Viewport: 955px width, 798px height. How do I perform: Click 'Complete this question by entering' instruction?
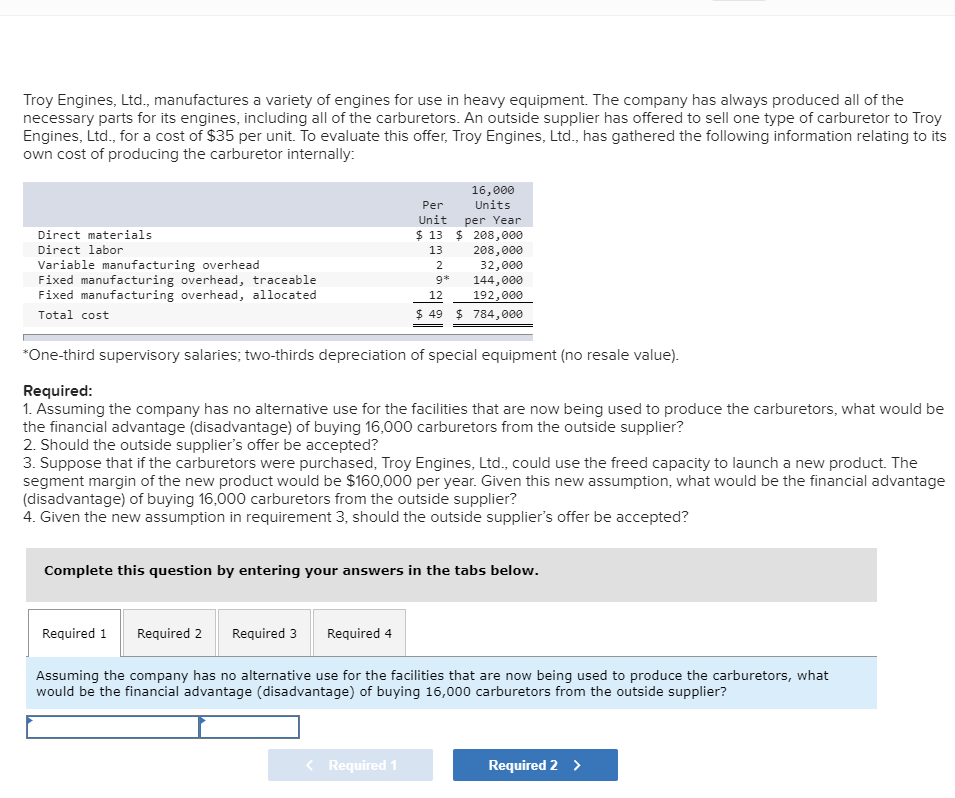point(291,571)
